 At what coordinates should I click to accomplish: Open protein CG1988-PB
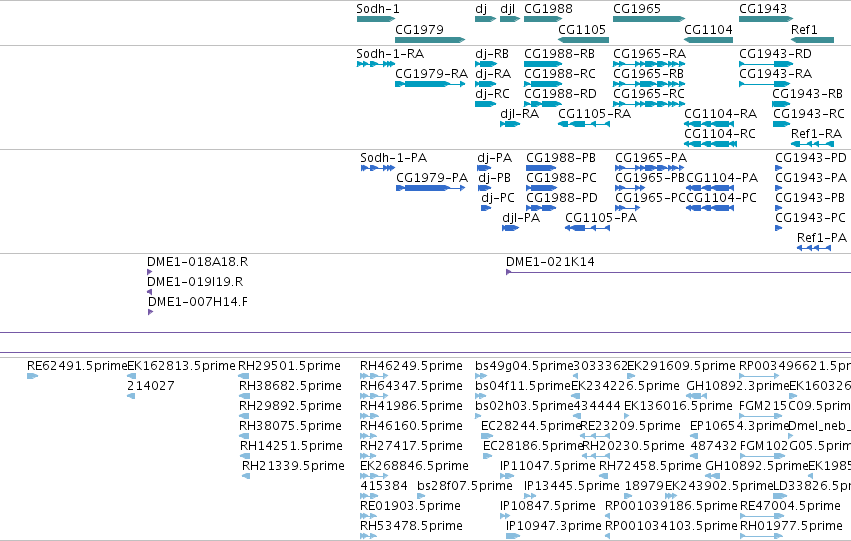tap(541, 168)
